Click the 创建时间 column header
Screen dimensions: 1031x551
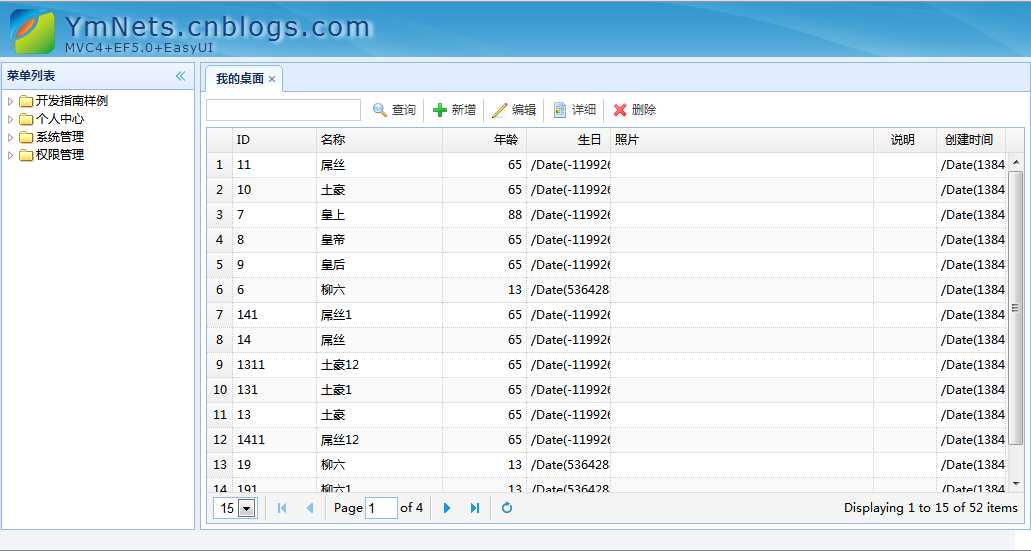[971, 140]
